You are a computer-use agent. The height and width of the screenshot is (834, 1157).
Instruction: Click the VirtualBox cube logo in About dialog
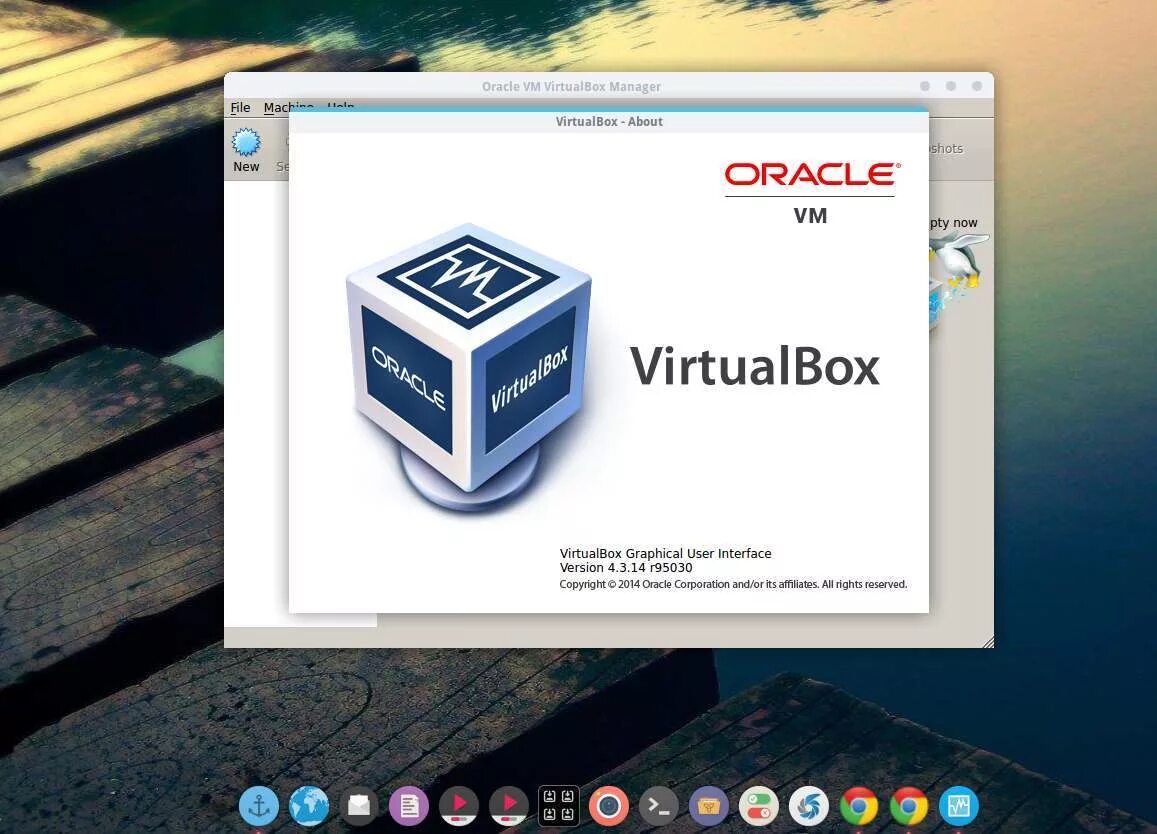coord(469,368)
